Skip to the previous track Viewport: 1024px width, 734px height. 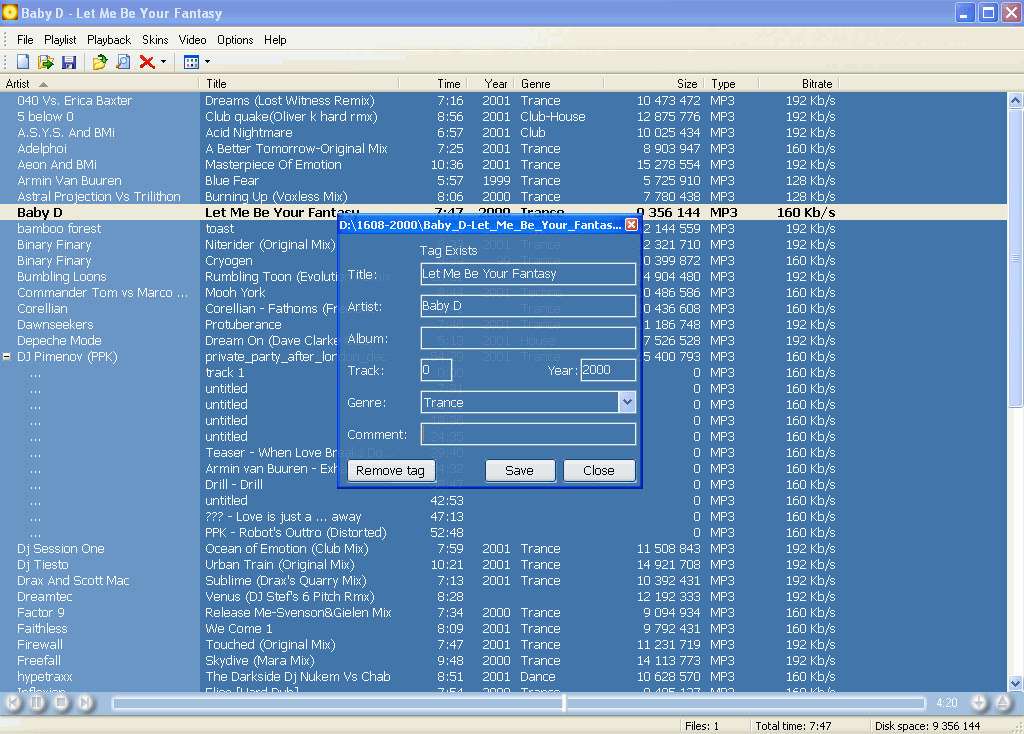pyautogui.click(x=13, y=703)
